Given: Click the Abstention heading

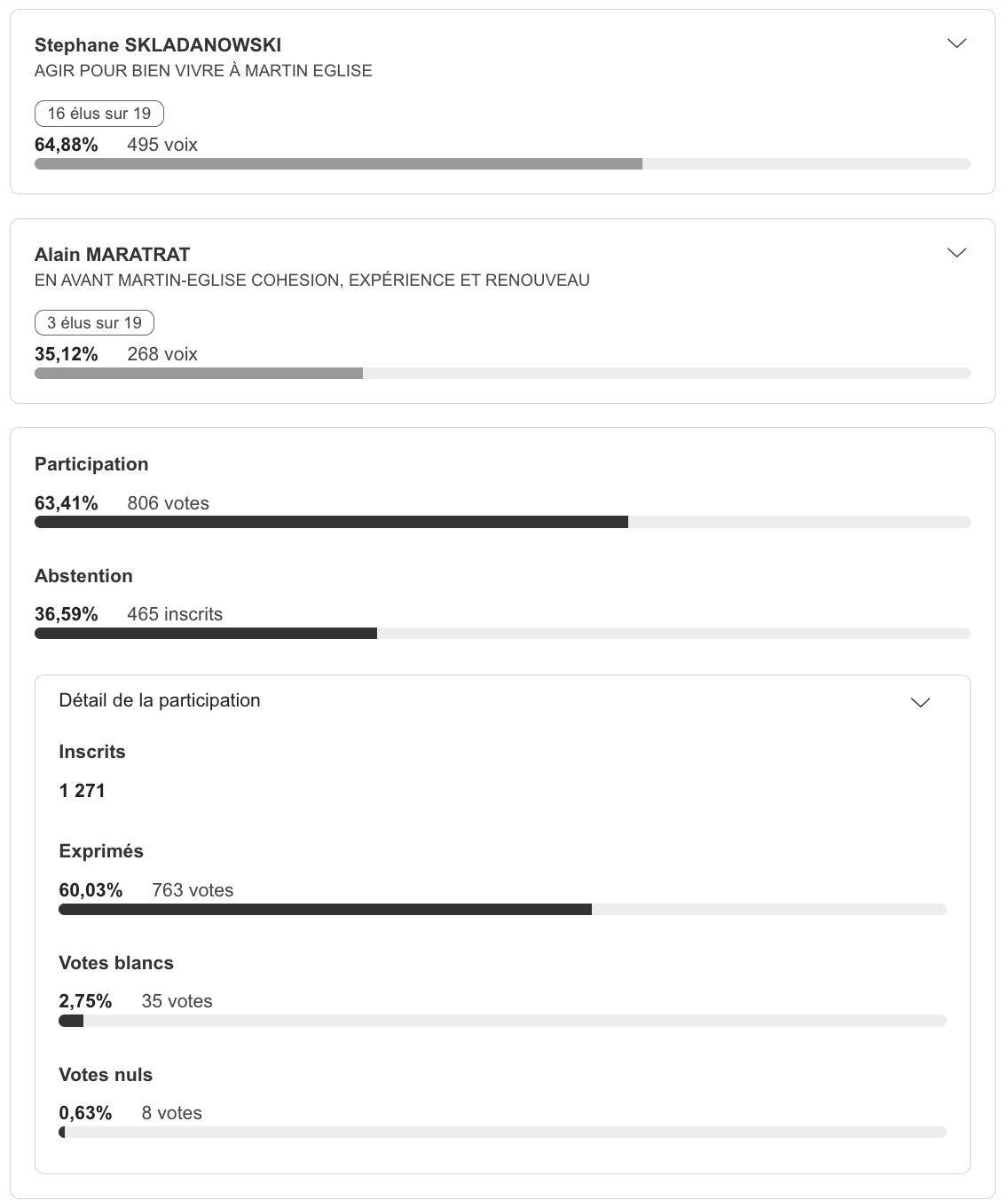Looking at the screenshot, I should pos(83,575).
